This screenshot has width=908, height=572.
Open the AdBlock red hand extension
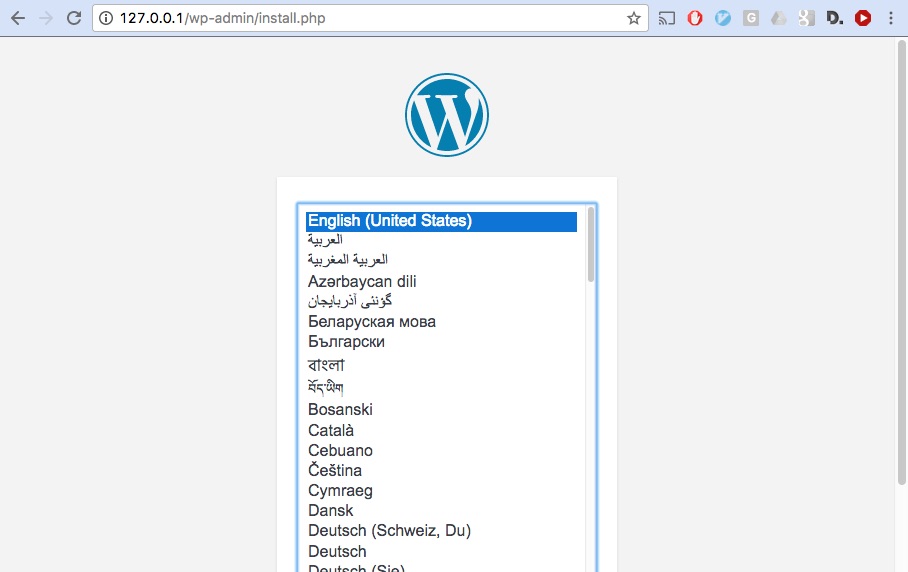[695, 19]
